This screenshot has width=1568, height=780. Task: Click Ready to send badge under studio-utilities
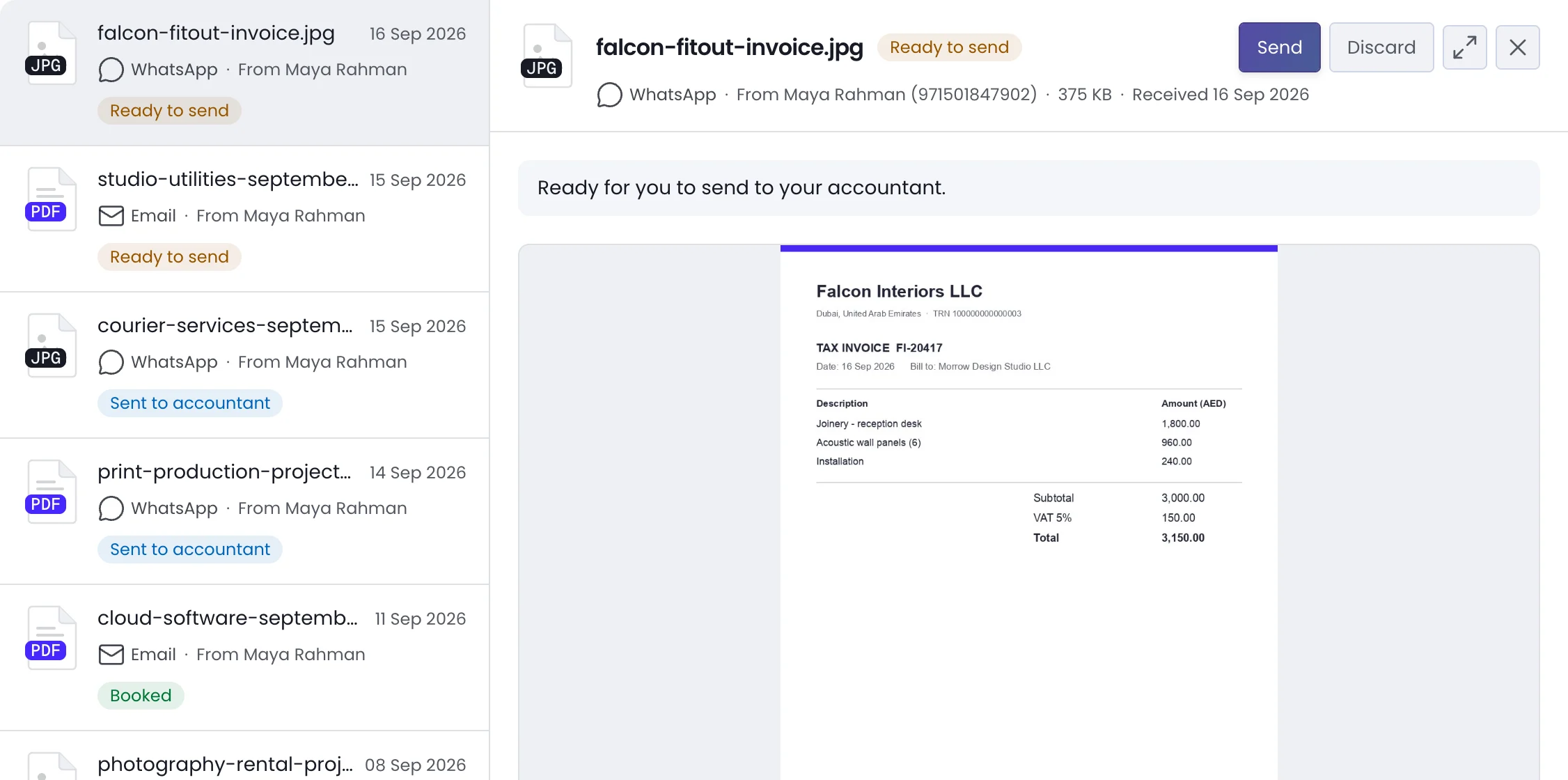point(169,257)
